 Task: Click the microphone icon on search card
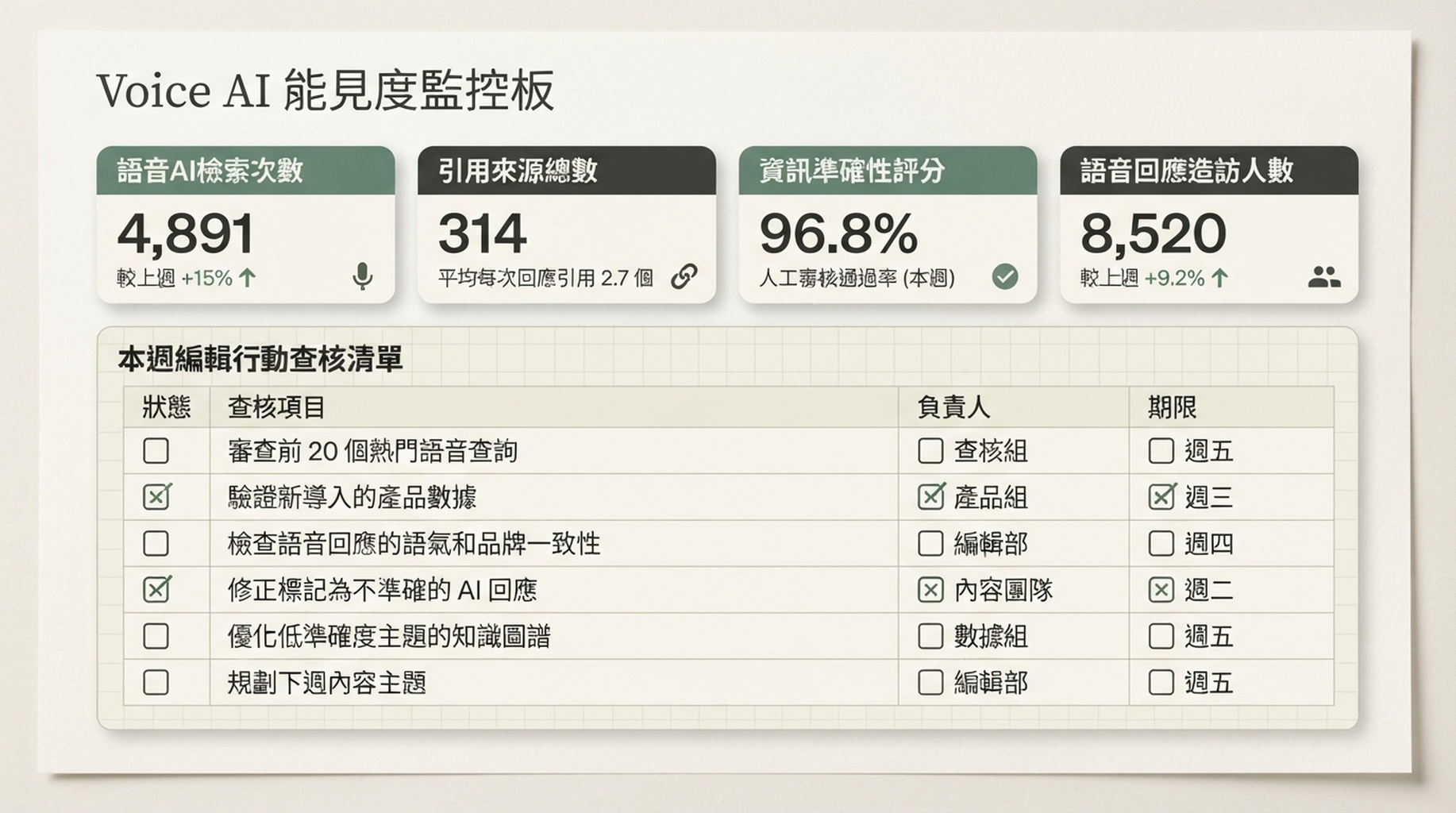click(x=363, y=276)
